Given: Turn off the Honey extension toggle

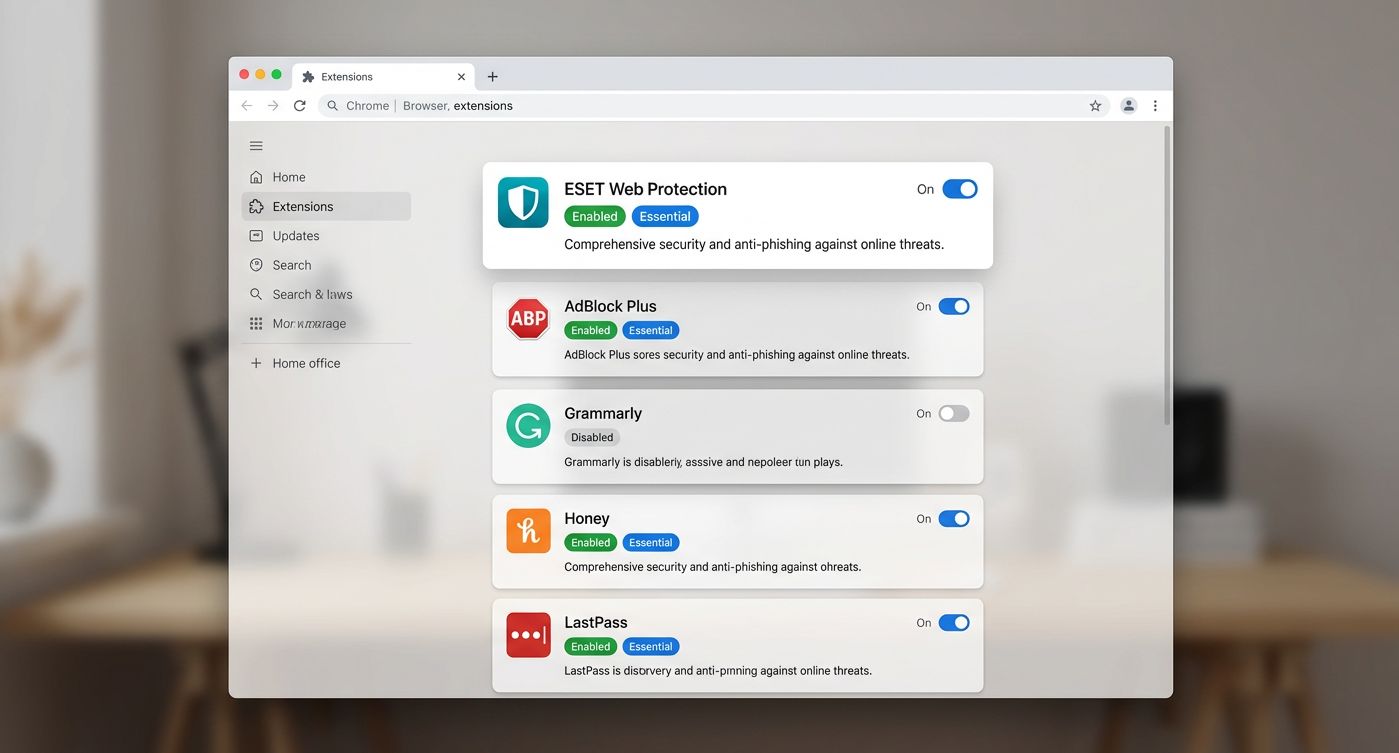Looking at the screenshot, I should pos(953,519).
